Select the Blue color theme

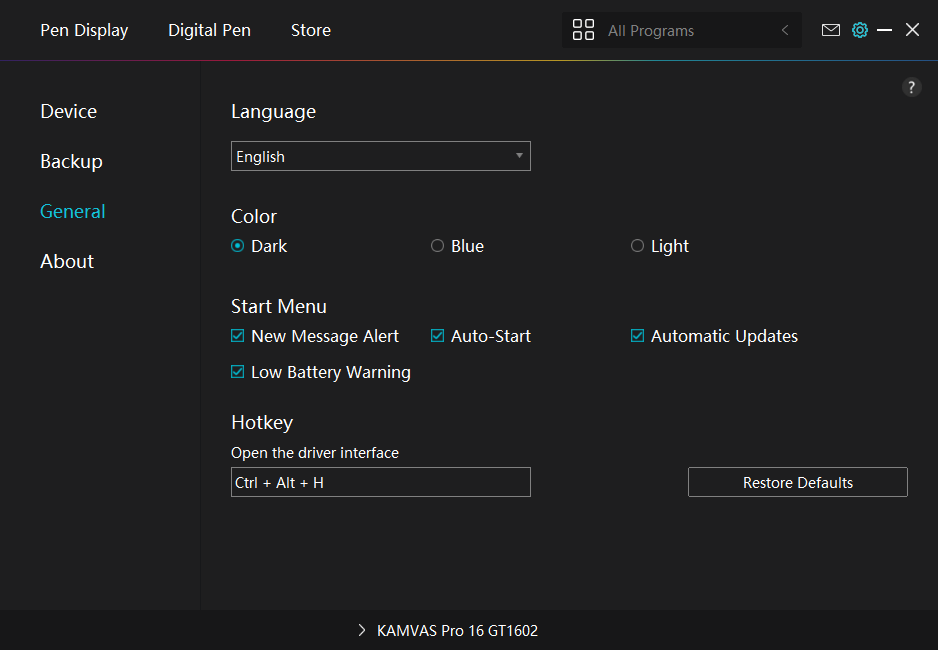[437, 246]
